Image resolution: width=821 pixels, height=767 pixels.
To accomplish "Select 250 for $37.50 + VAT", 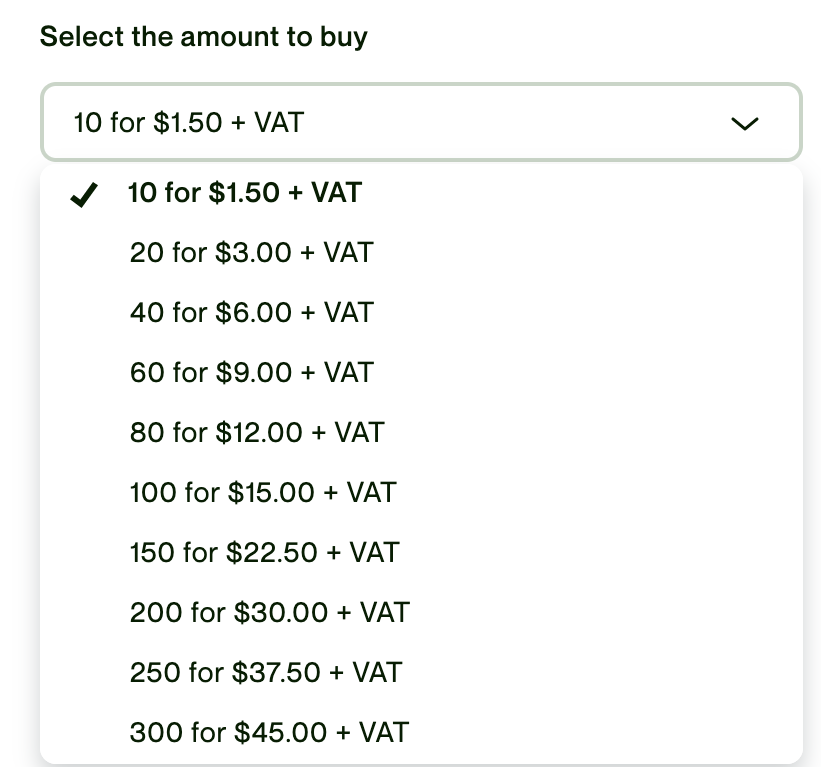I will coord(265,672).
